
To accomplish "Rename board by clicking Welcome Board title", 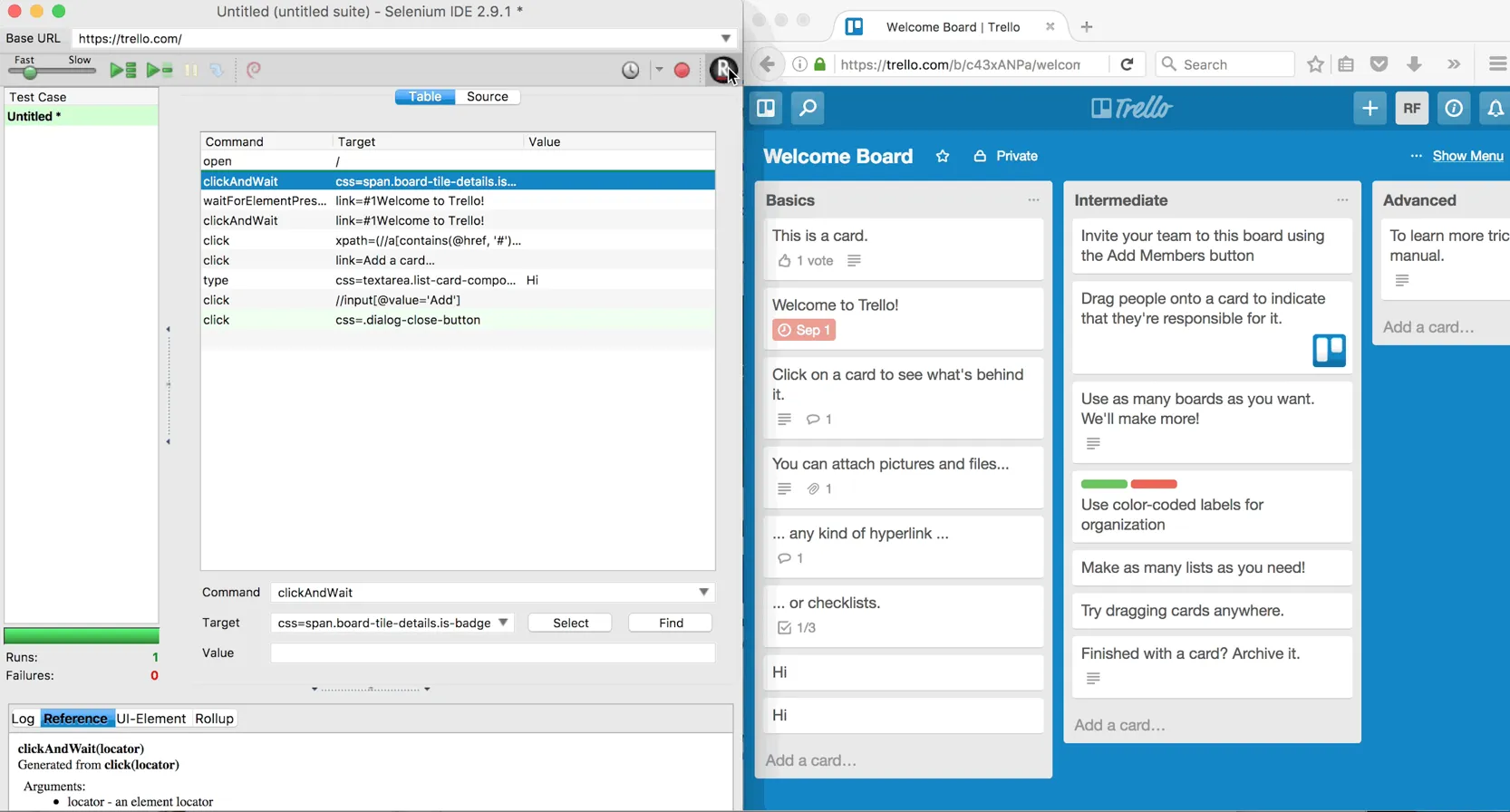I will coord(837,157).
